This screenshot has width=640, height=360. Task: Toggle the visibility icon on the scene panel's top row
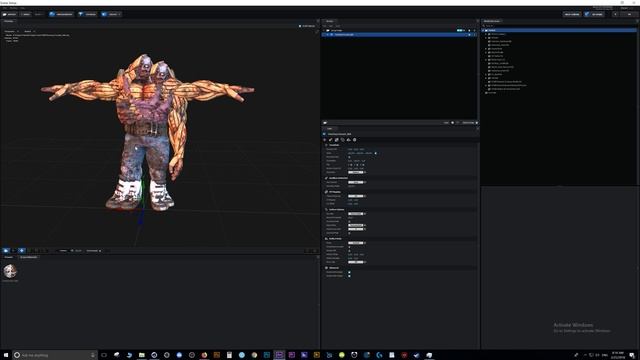469,31
